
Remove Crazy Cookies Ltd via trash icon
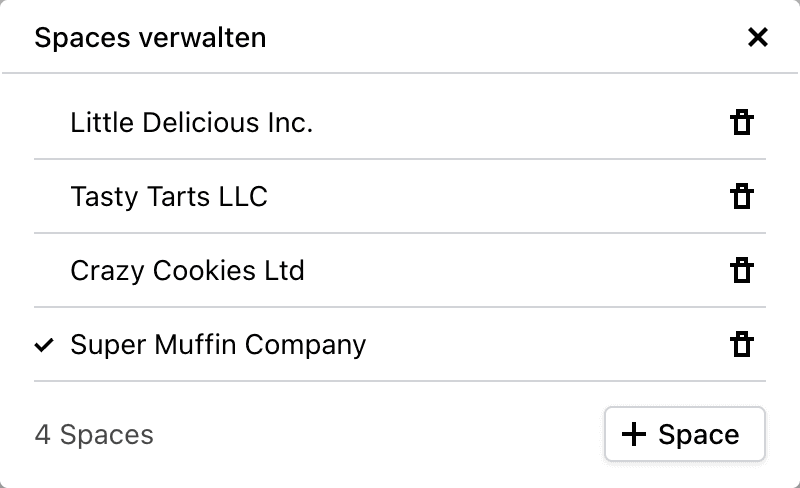tap(741, 271)
